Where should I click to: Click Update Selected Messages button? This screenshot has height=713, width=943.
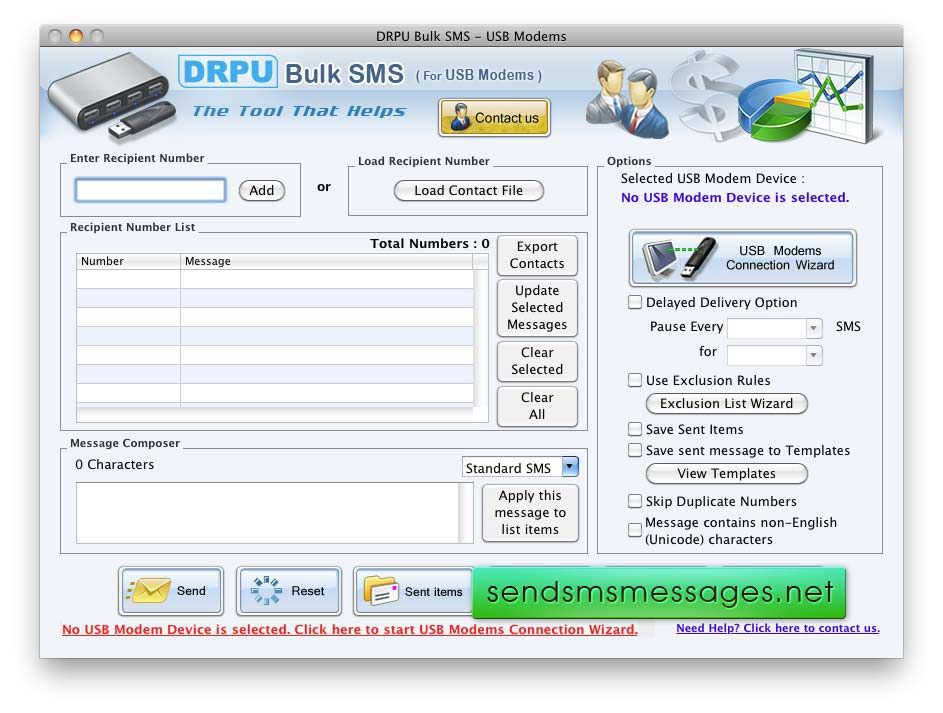coord(537,308)
